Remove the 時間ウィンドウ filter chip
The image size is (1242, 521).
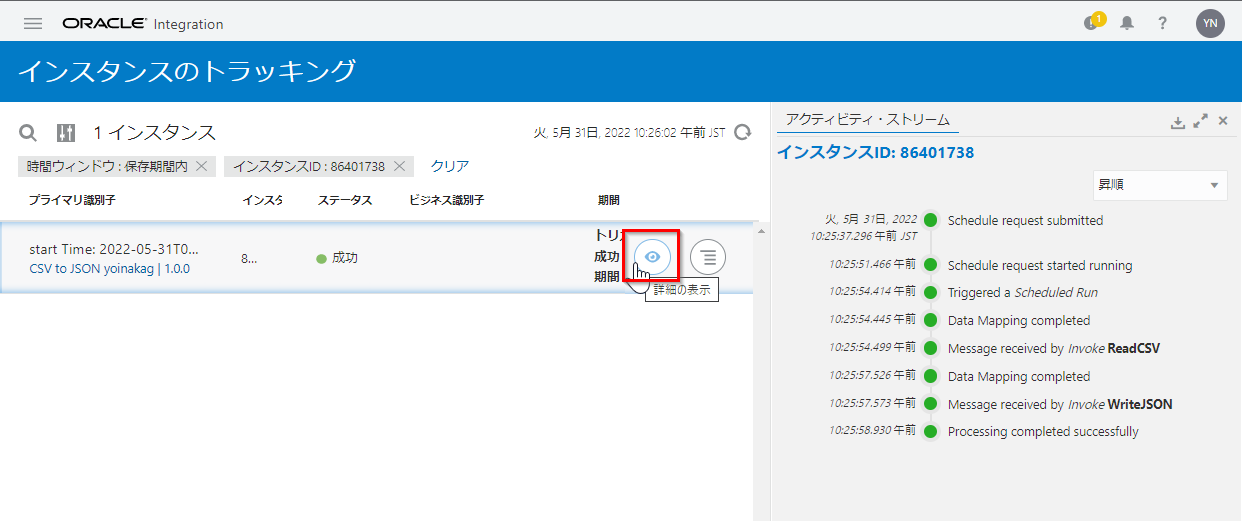201,166
